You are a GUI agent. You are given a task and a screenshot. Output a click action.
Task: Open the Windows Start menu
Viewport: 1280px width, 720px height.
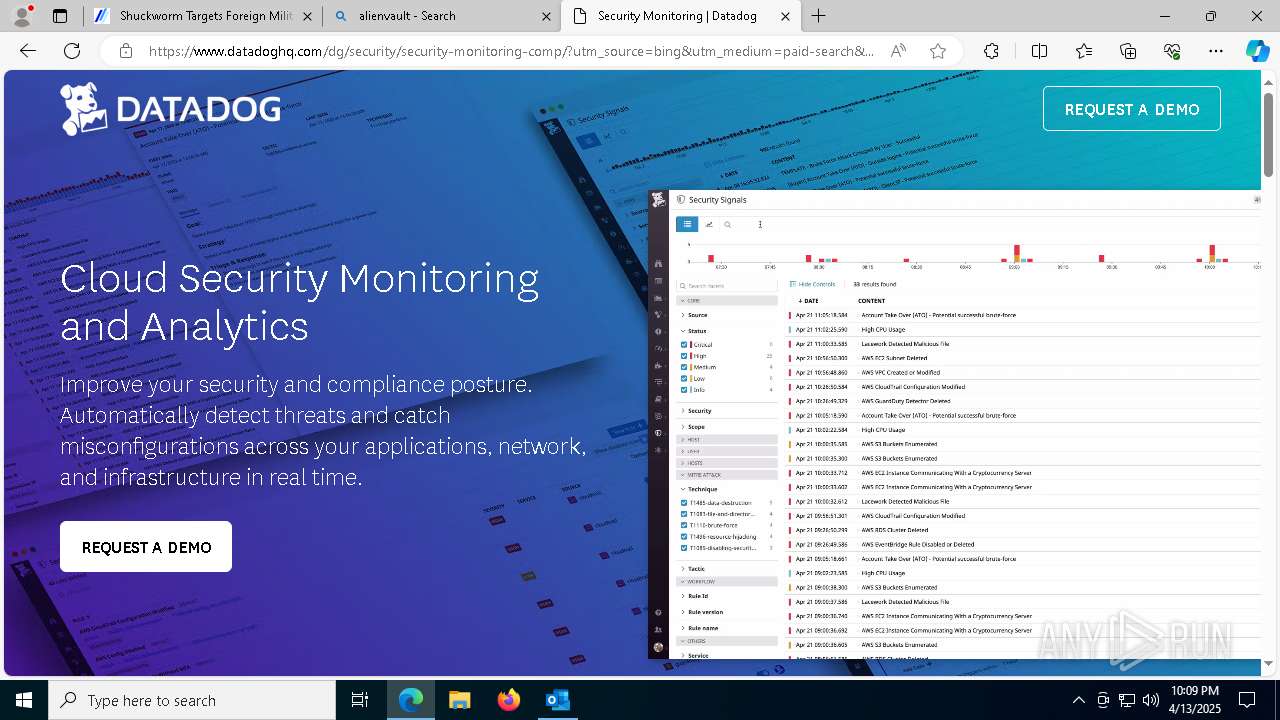pos(24,700)
